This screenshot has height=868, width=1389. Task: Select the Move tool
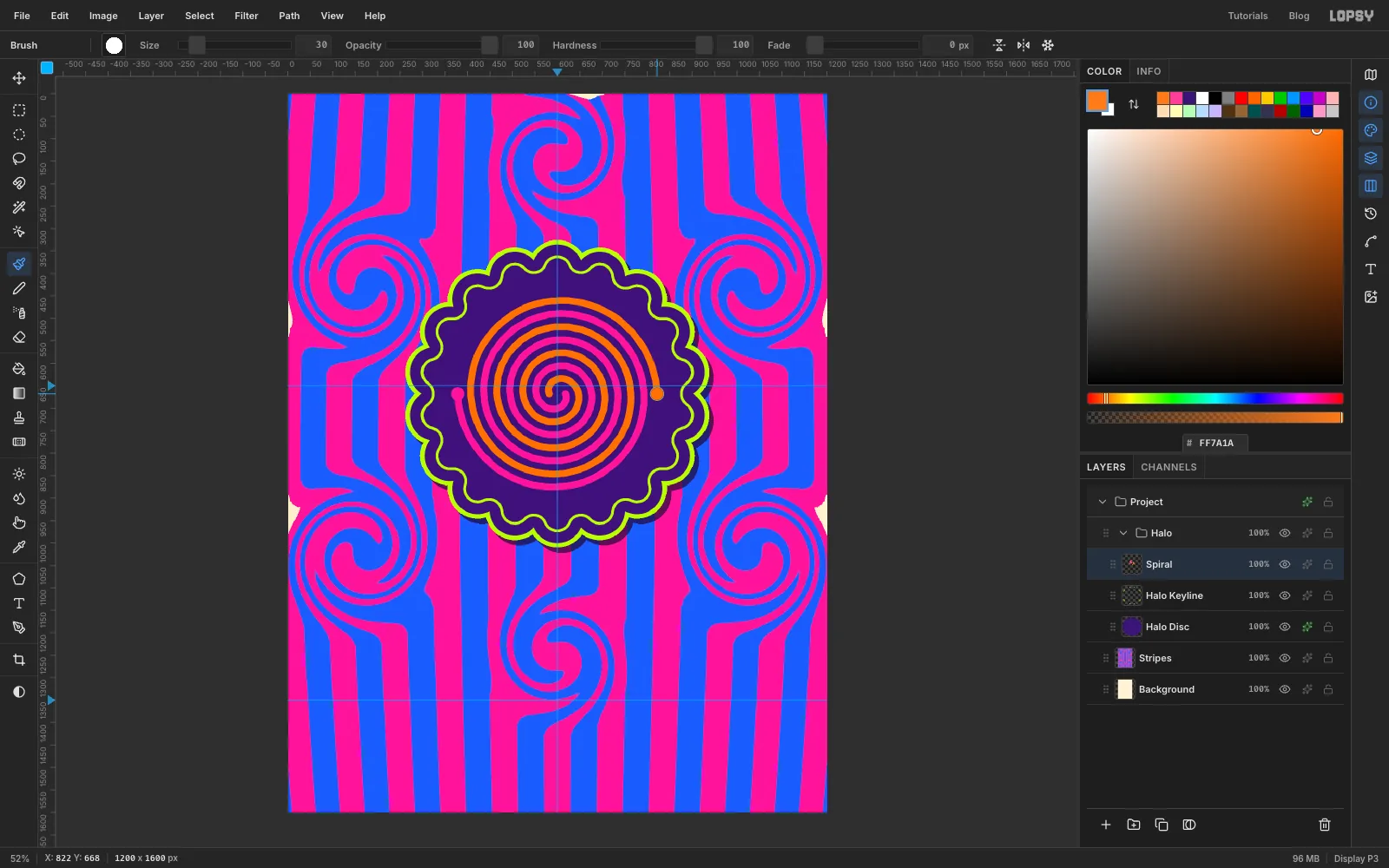[19, 78]
